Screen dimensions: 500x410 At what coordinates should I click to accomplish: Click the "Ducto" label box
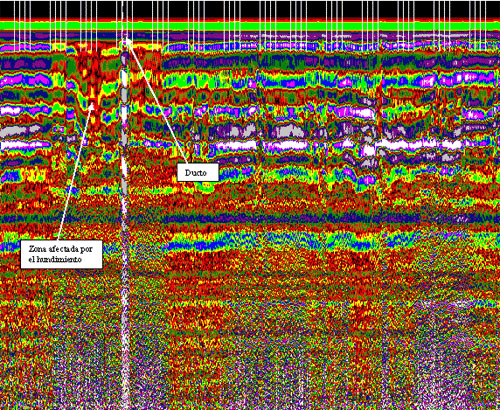click(x=198, y=172)
